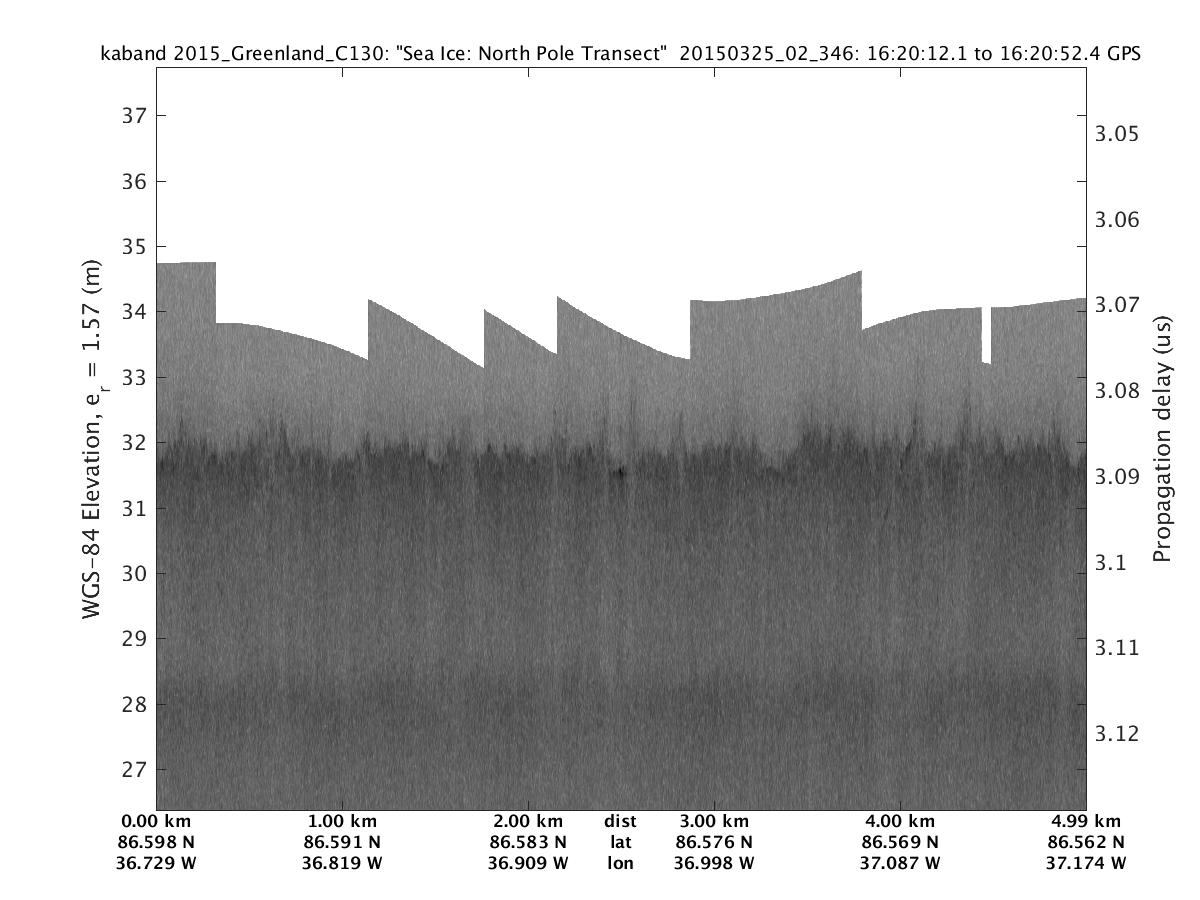
Task: Click the 'dist' row label
Action: 620,822
